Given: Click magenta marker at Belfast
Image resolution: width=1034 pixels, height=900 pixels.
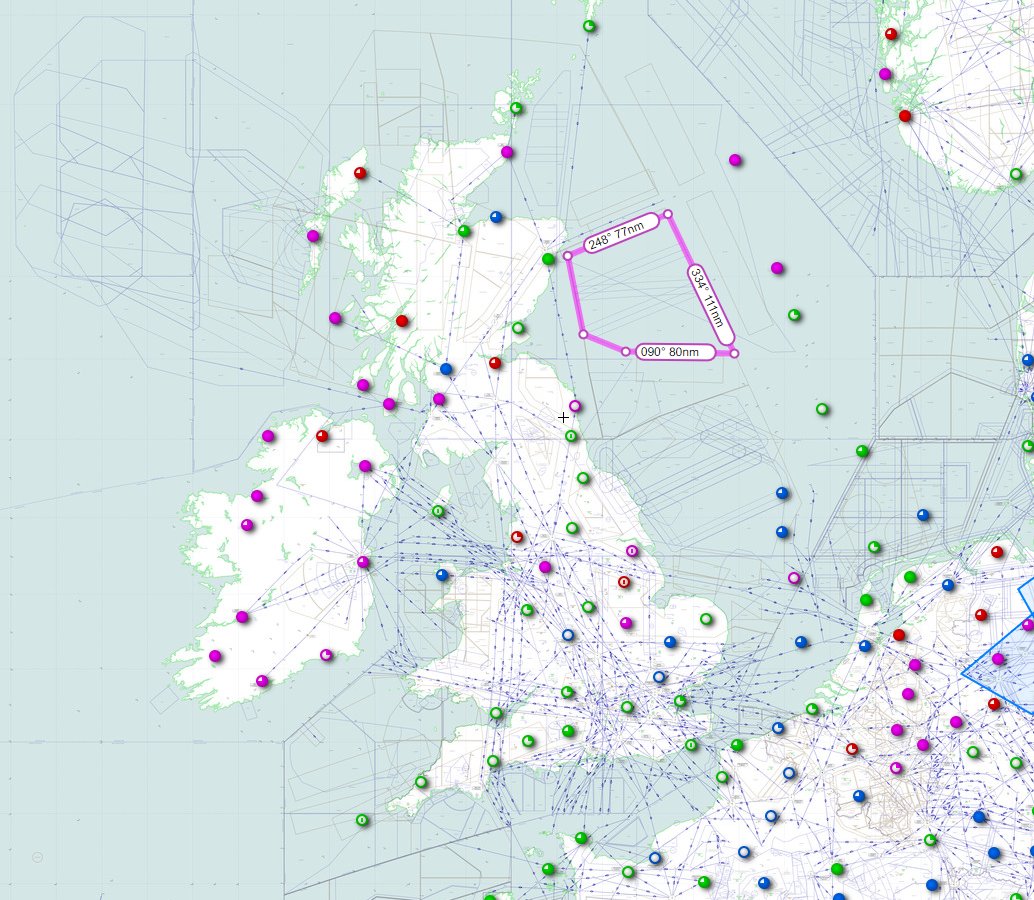Looking at the screenshot, I should (365, 466).
